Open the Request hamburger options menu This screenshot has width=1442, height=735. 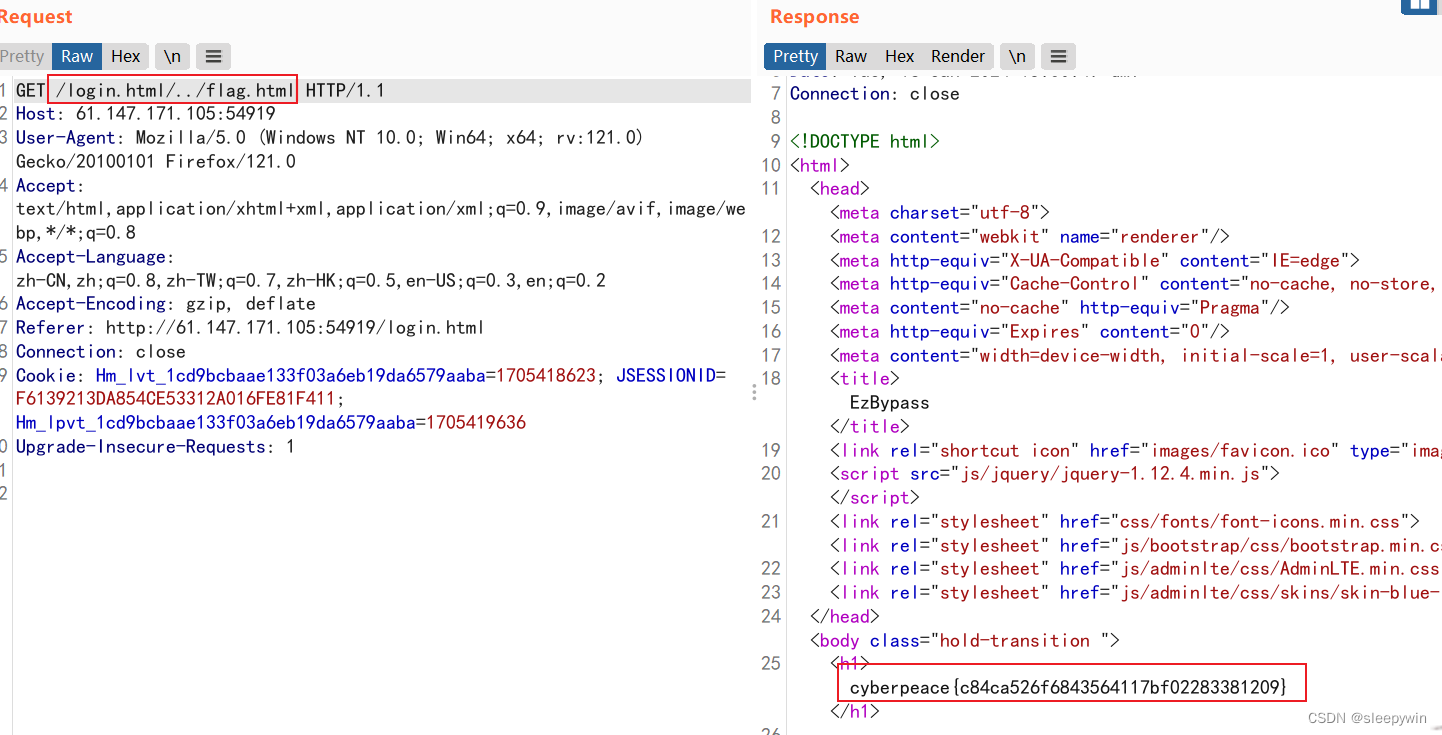point(213,56)
